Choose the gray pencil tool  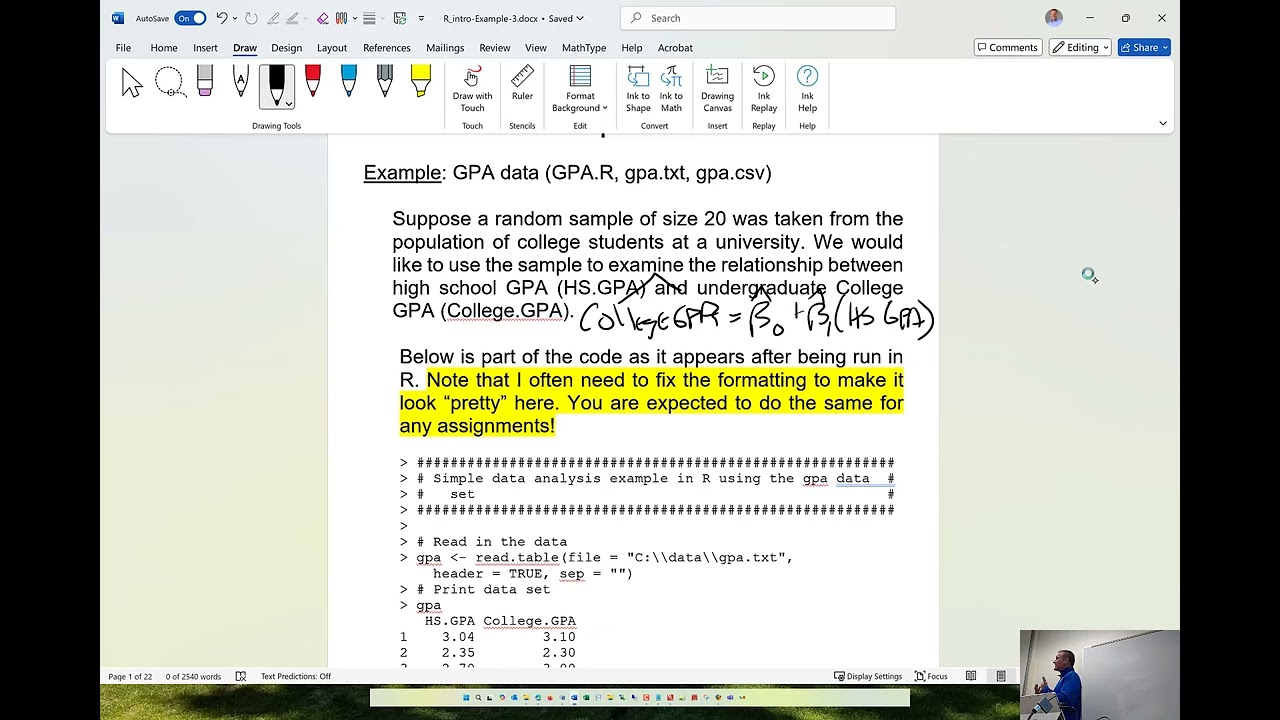(x=385, y=82)
